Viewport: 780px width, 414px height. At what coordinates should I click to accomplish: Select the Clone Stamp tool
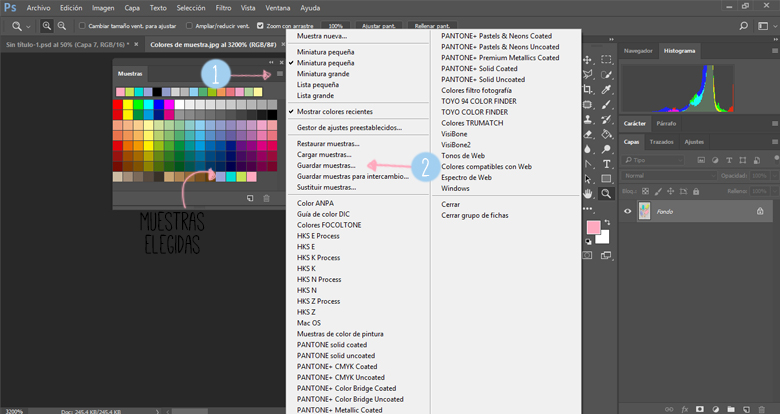pos(587,119)
